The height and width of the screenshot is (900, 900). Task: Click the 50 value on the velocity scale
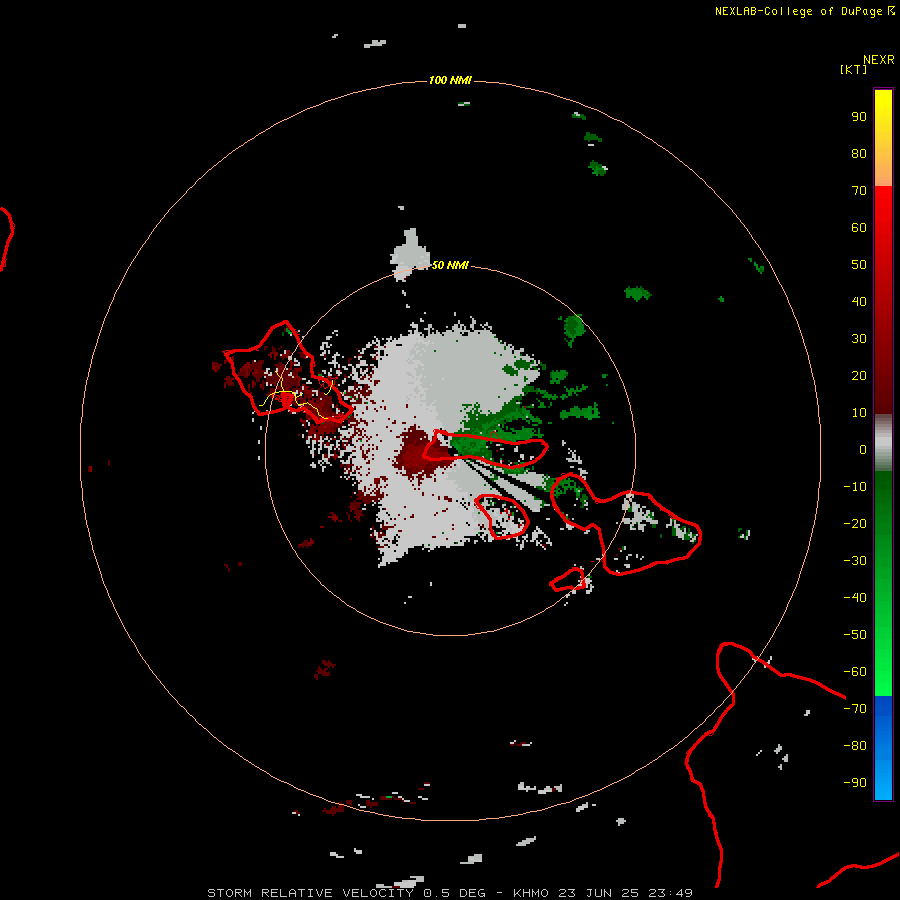click(x=859, y=265)
